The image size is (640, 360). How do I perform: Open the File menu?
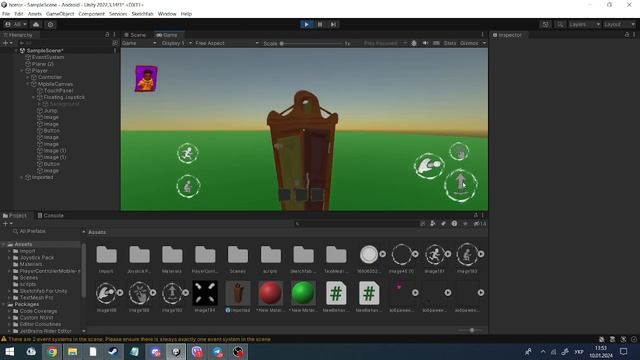coord(6,14)
